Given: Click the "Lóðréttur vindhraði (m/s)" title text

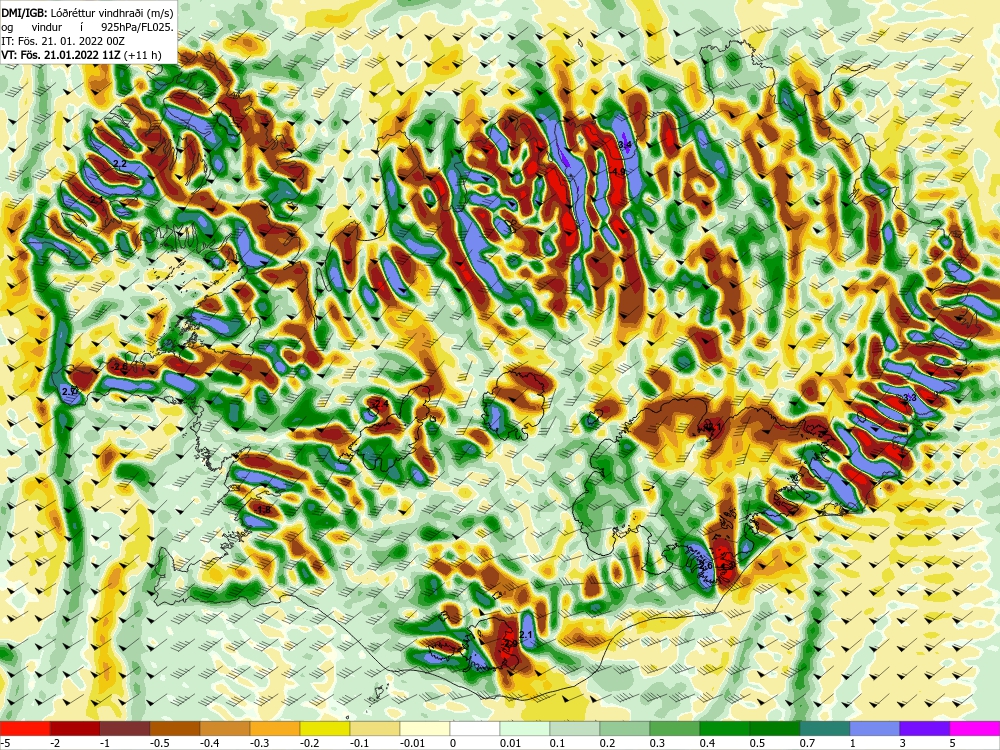Looking at the screenshot, I should [110, 12].
